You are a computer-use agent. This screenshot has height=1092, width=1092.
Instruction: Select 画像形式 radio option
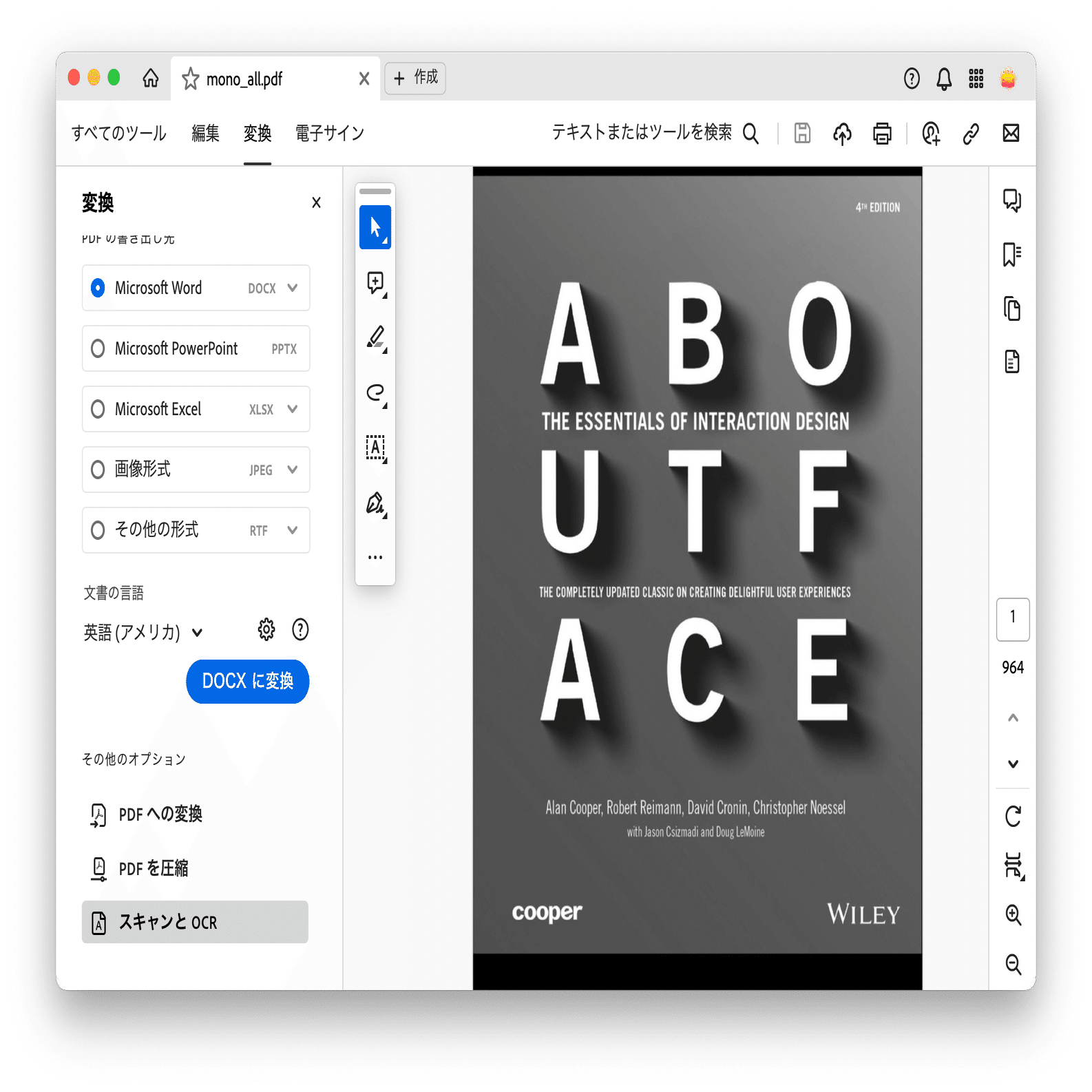98,470
